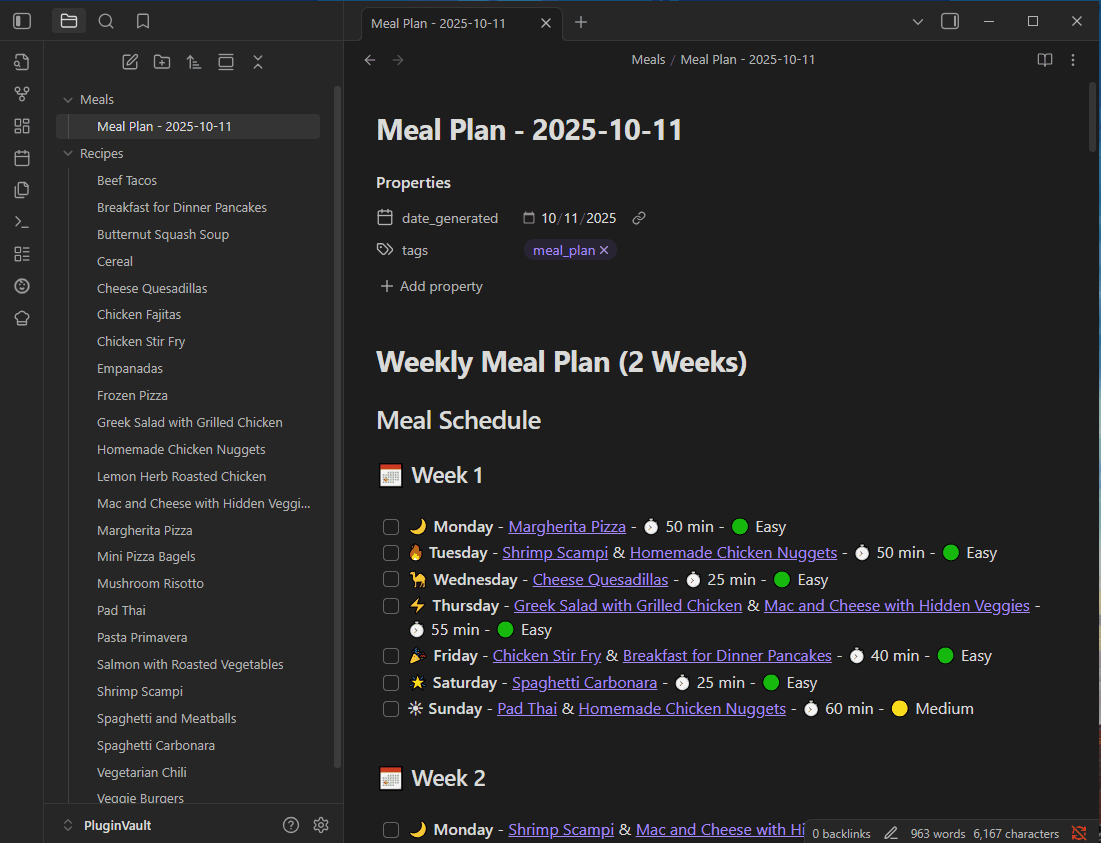
Task: Navigate back in note history
Action: pyautogui.click(x=370, y=60)
